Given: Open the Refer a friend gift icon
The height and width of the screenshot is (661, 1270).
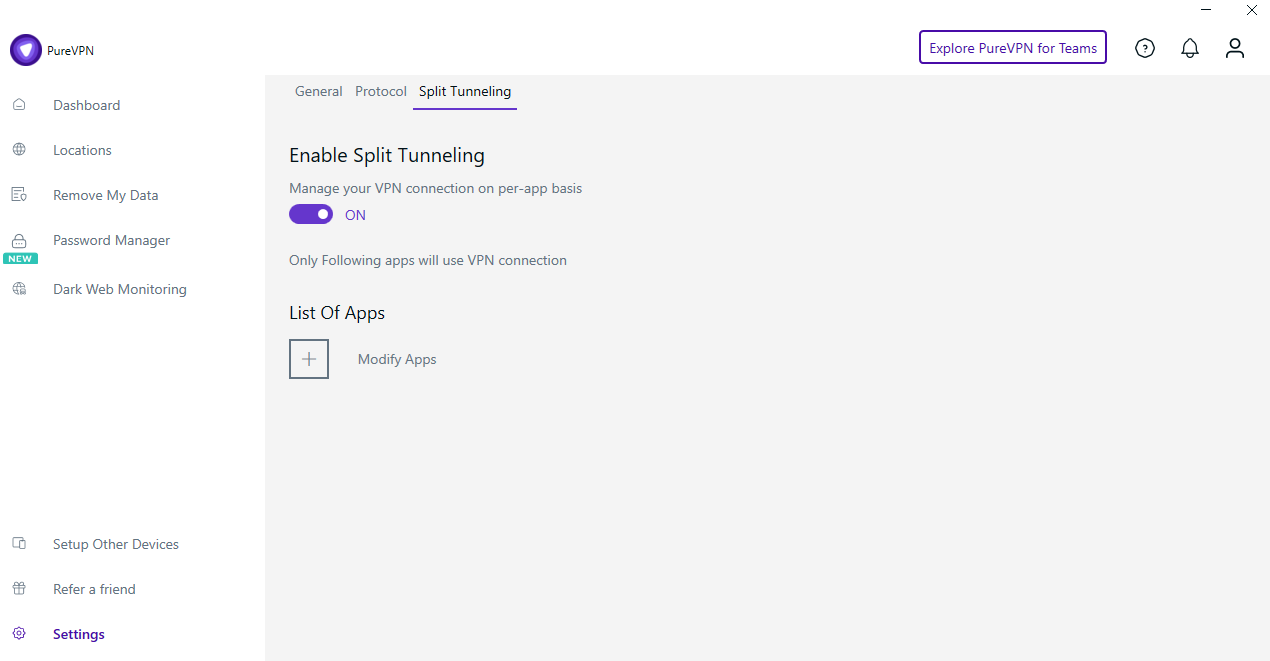Looking at the screenshot, I should [x=19, y=588].
